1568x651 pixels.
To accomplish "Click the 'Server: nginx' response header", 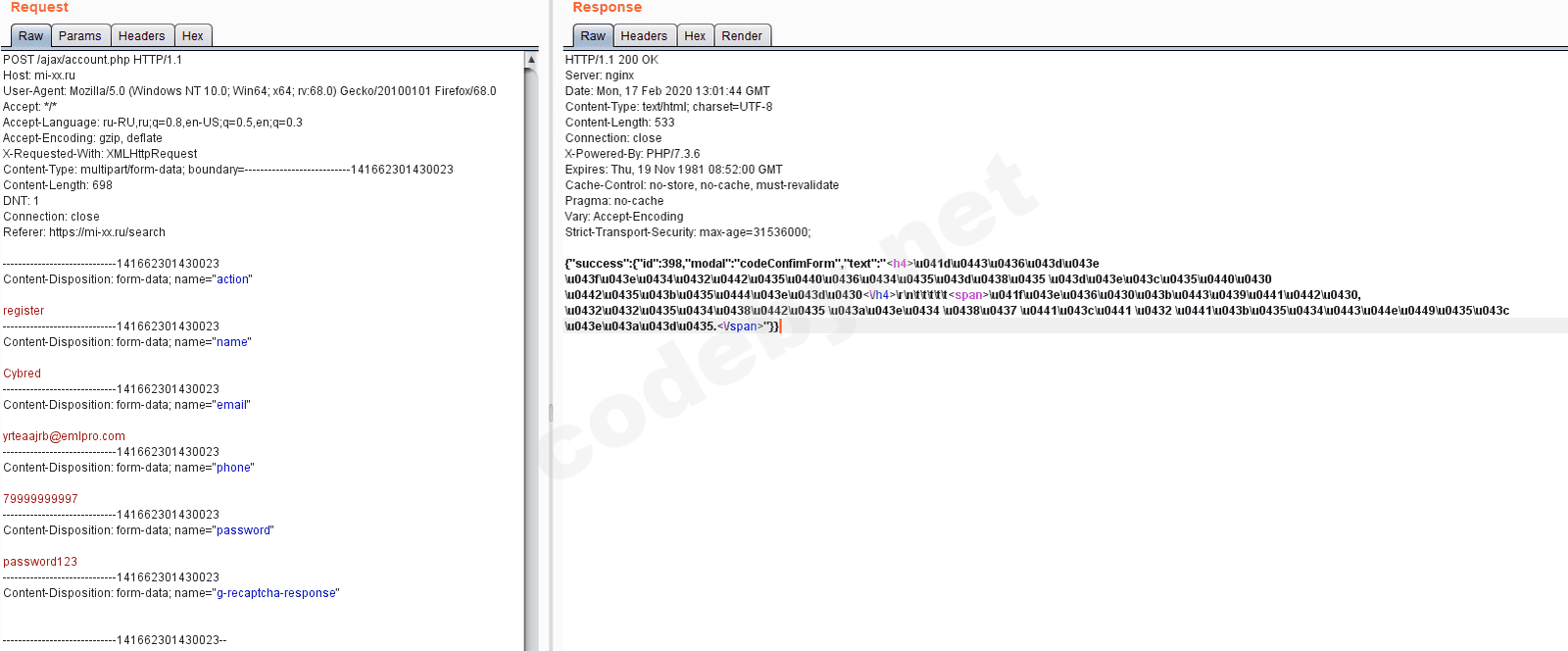I will (x=600, y=75).
